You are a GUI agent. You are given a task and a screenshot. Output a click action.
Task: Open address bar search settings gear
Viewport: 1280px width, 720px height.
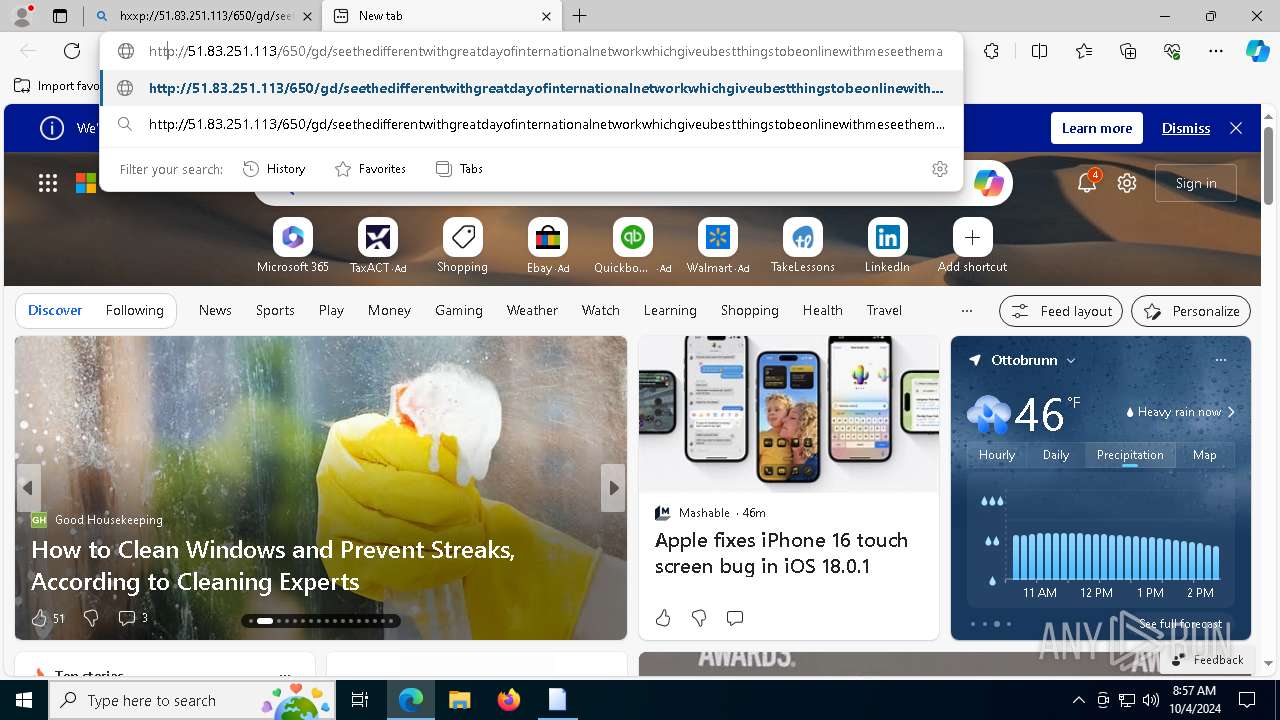(939, 169)
